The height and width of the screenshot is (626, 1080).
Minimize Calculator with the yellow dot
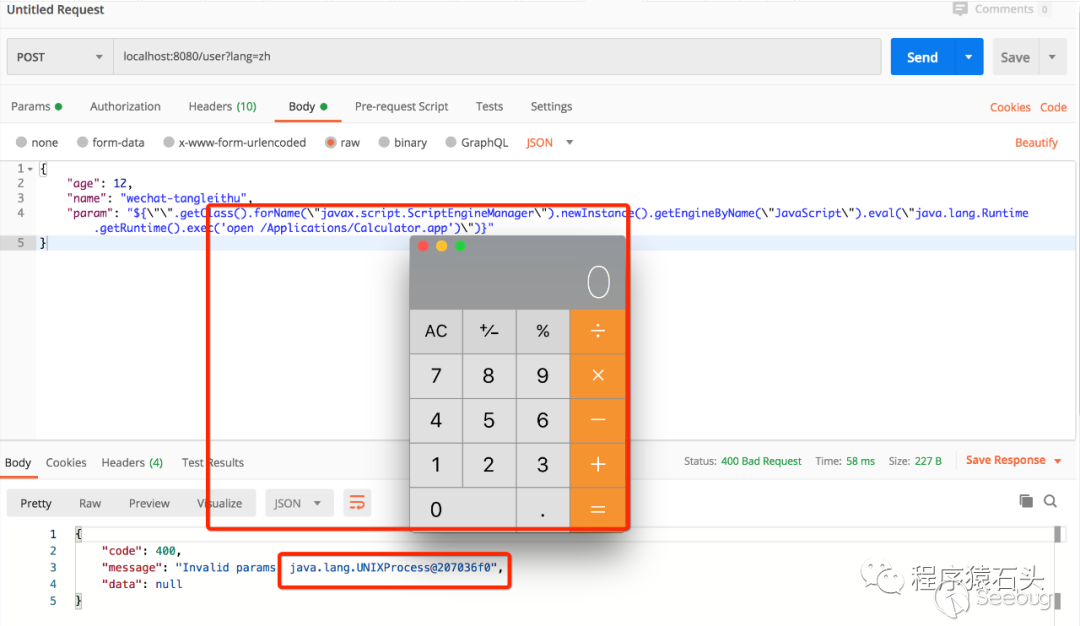442,247
